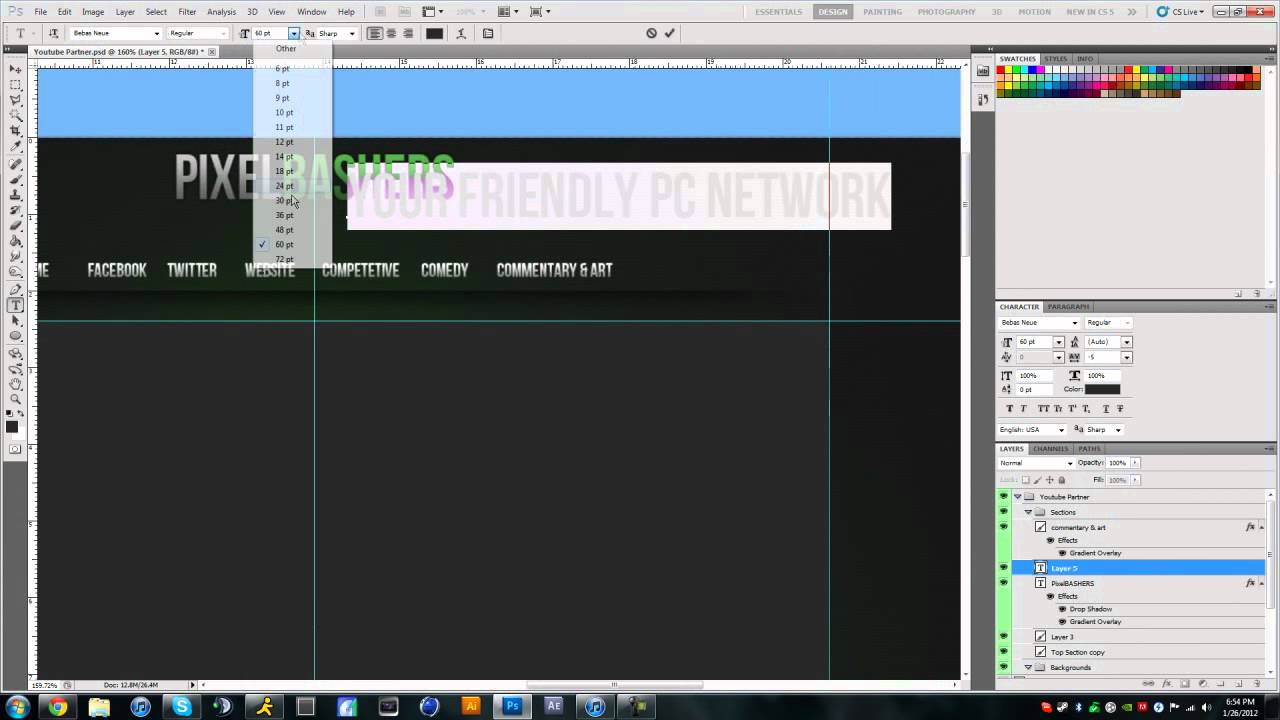Hide the Layer 5 text layer
The width and height of the screenshot is (1280, 720).
pyautogui.click(x=1003, y=568)
